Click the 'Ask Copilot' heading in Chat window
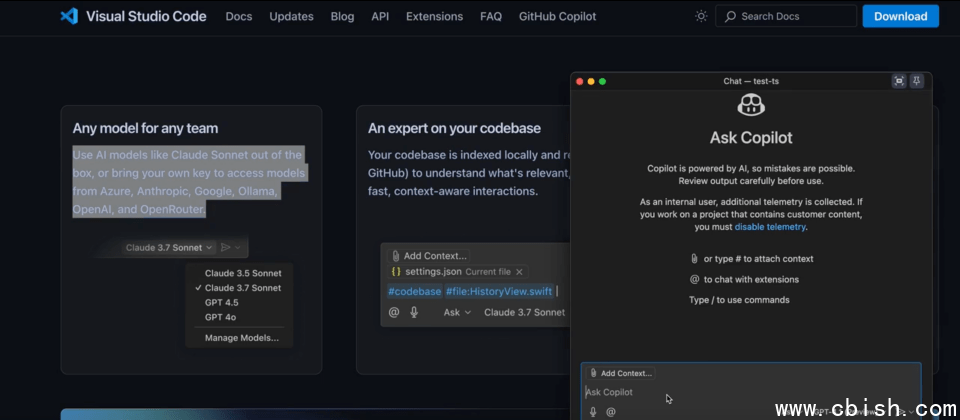This screenshot has height=420, width=960. pos(751,137)
